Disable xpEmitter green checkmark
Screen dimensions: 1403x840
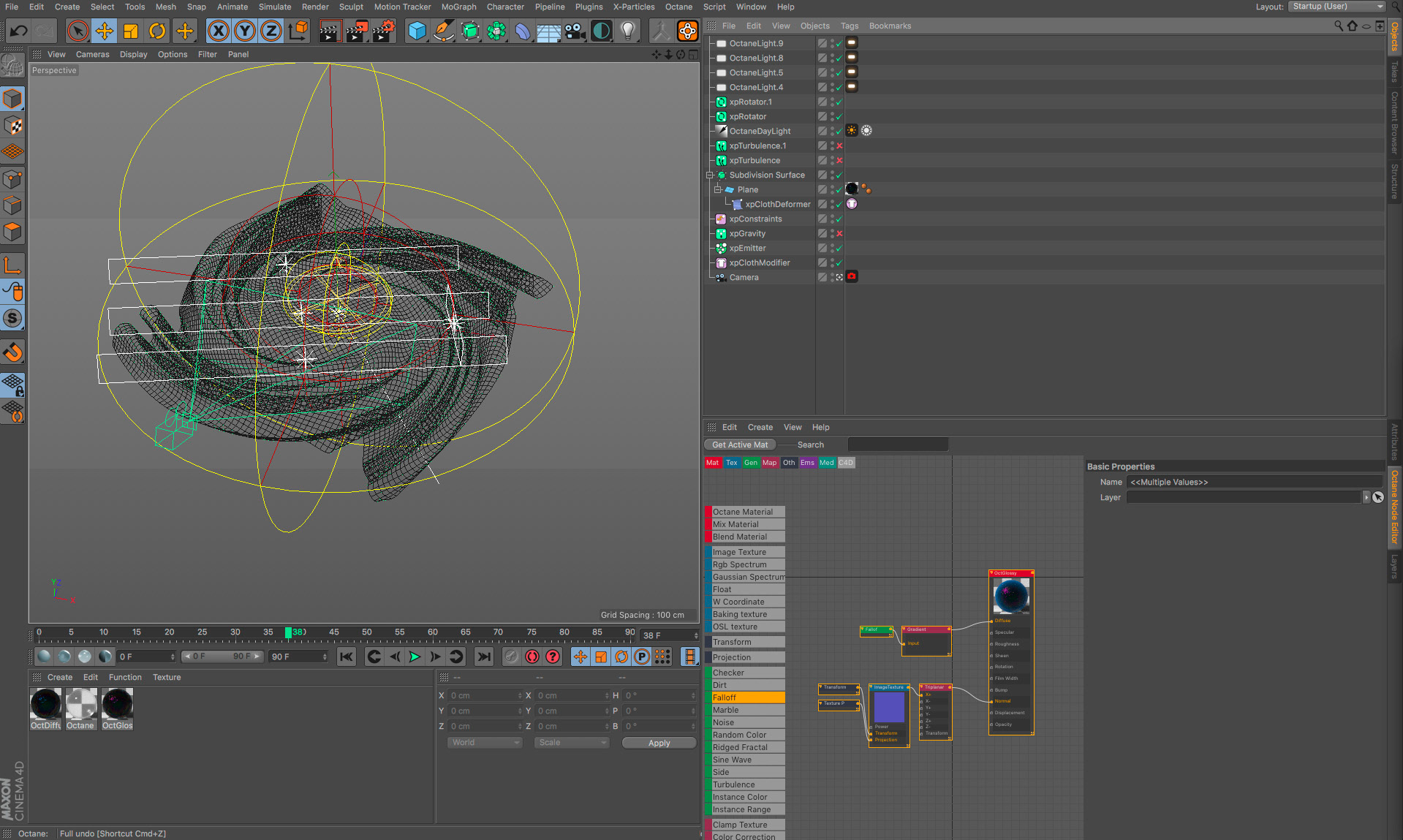pyautogui.click(x=839, y=248)
